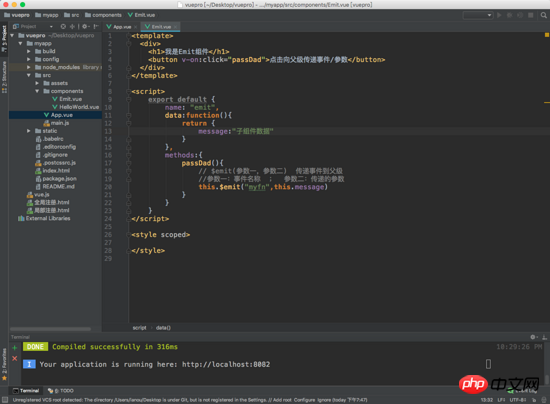Open .postcssrc.js file in project tree
The height and width of the screenshot is (404, 550).
[x=55, y=163]
